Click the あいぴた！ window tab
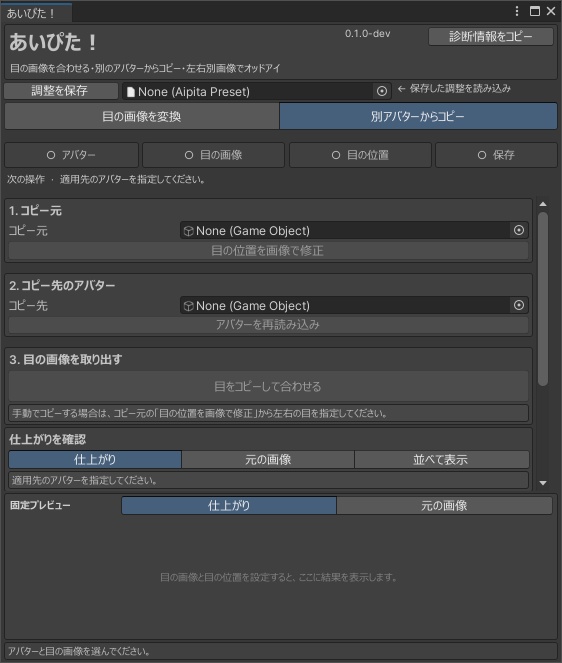The width and height of the screenshot is (562, 663). point(36,13)
